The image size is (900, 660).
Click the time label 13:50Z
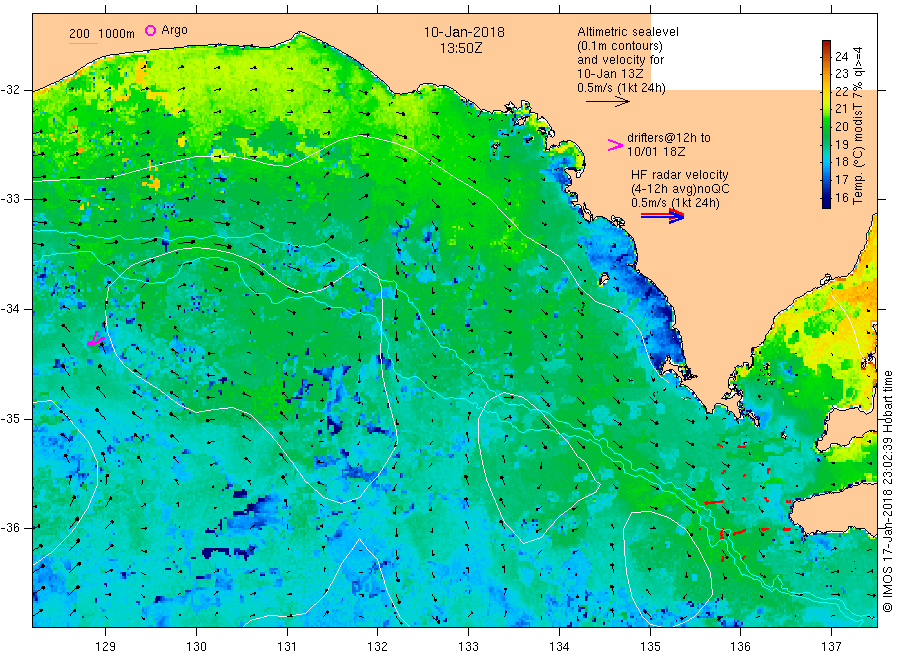coord(461,48)
